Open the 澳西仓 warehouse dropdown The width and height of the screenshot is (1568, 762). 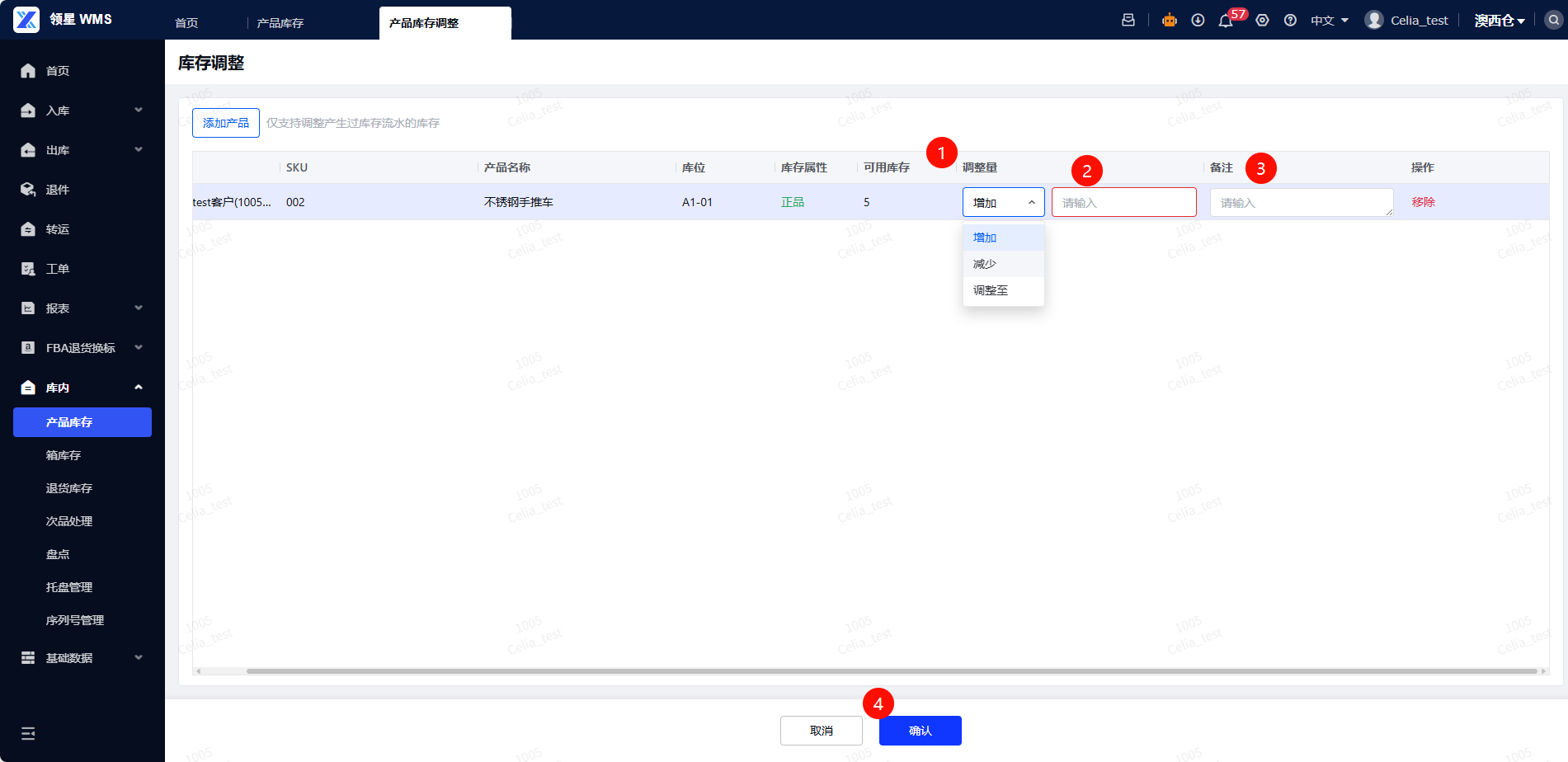(1500, 21)
